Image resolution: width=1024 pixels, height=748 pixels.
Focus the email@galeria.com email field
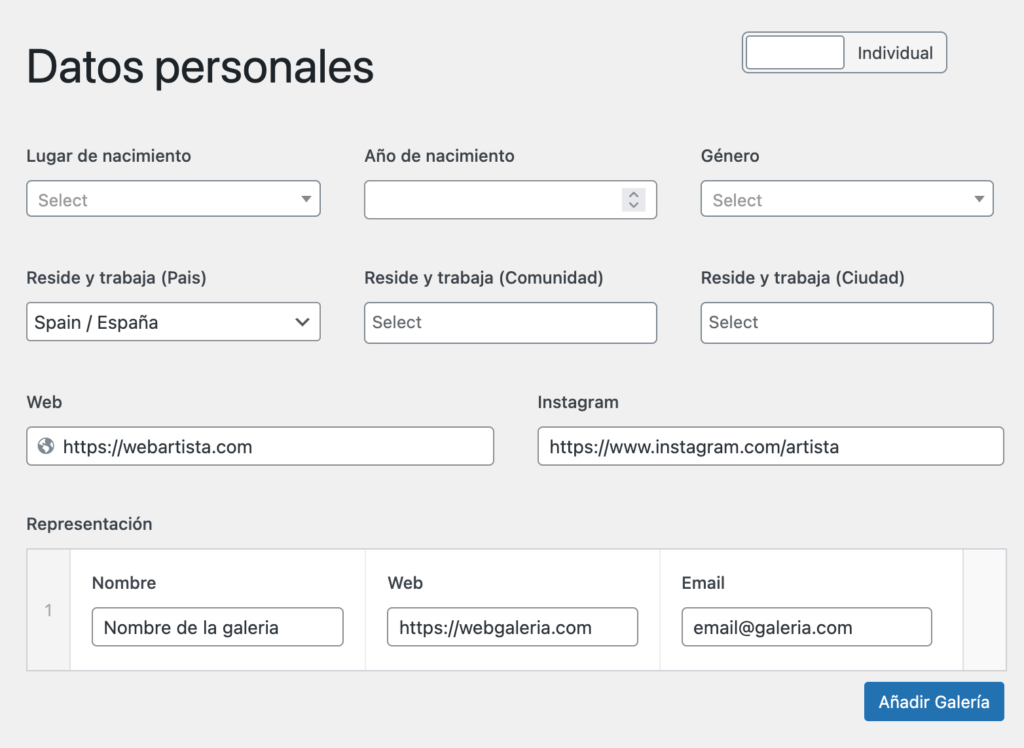click(806, 627)
